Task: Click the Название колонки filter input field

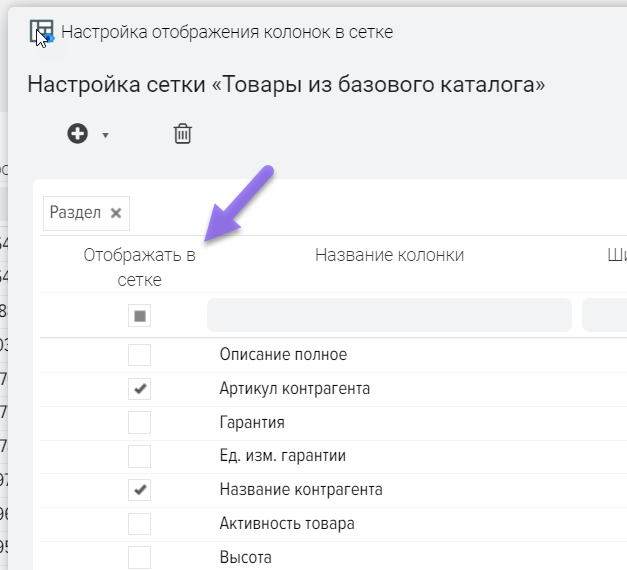Action: coord(389,315)
